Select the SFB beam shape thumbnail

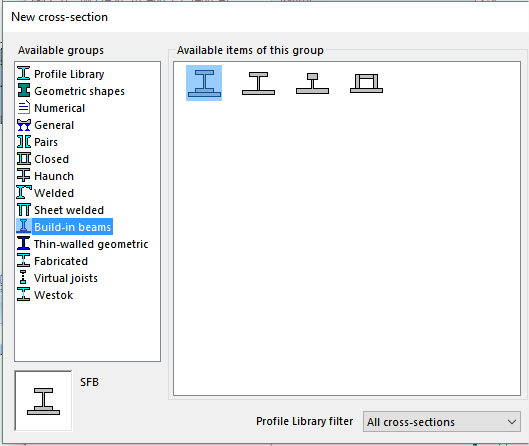tap(204, 83)
